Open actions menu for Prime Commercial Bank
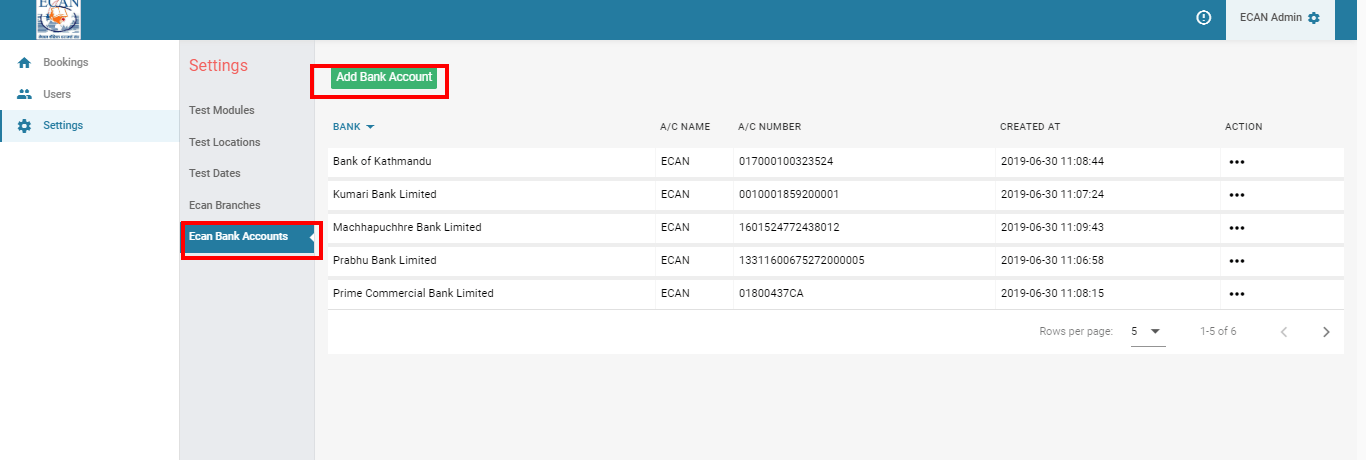 tap(1237, 294)
